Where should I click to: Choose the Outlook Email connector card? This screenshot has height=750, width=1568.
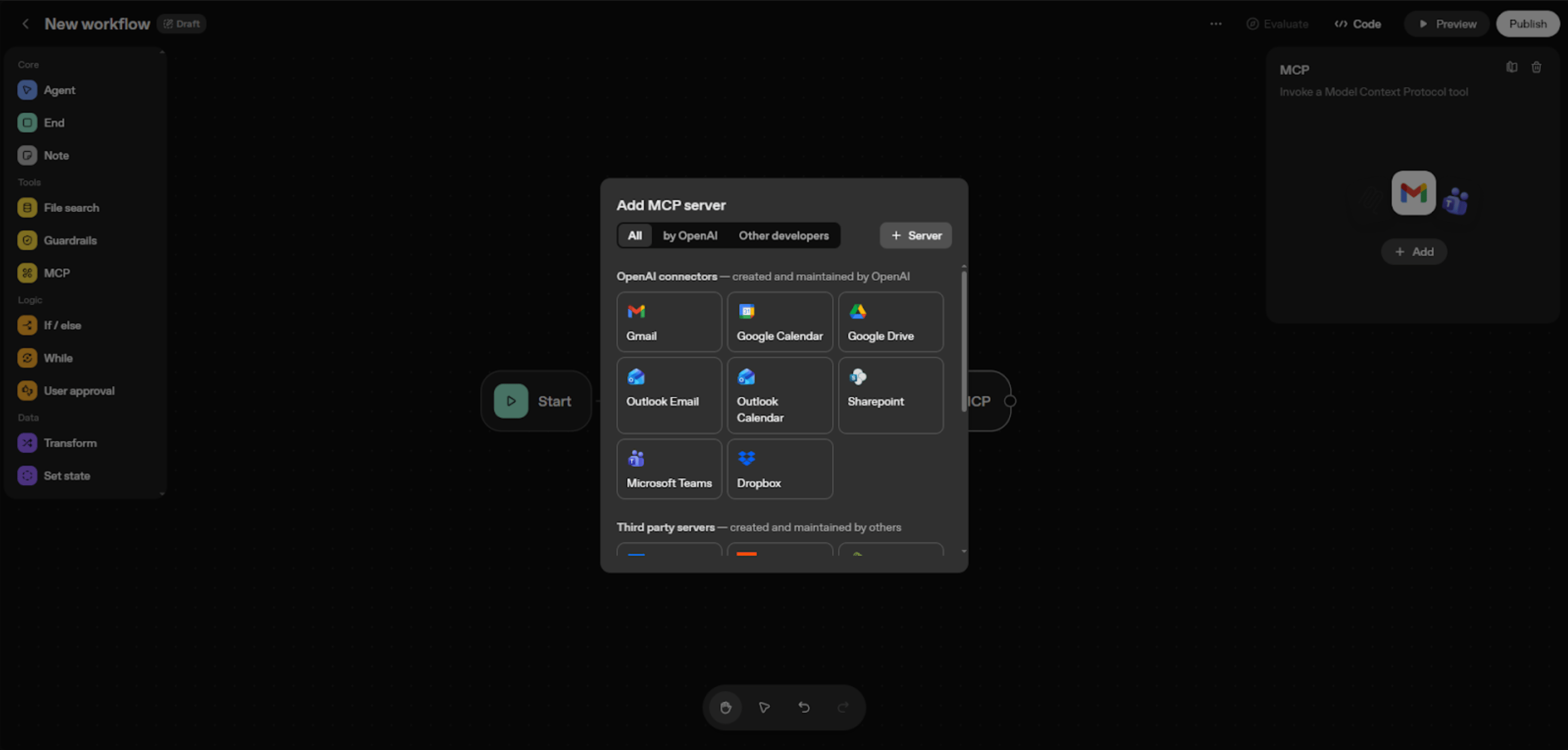pos(669,396)
